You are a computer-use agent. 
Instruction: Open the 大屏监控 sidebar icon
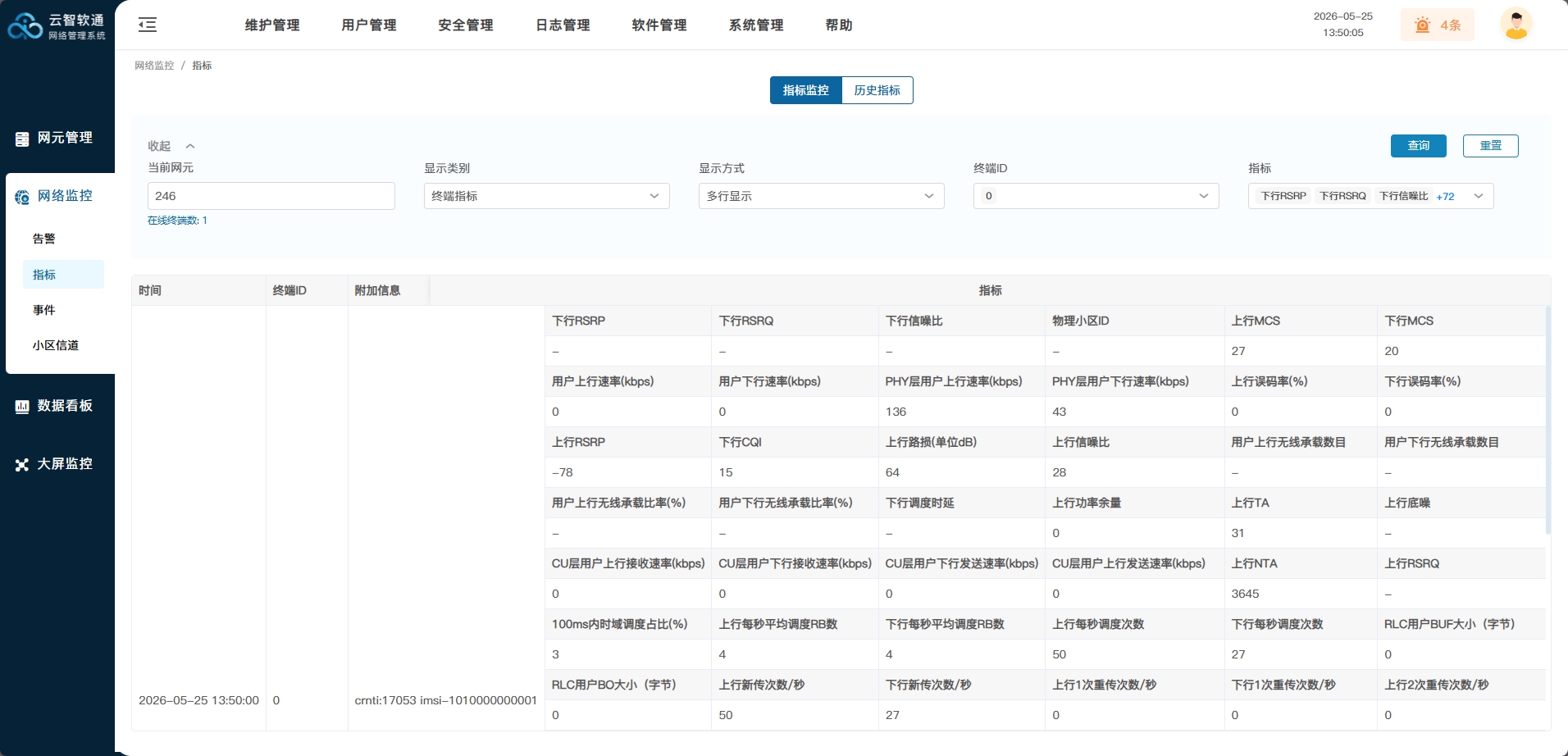pyautogui.click(x=22, y=465)
